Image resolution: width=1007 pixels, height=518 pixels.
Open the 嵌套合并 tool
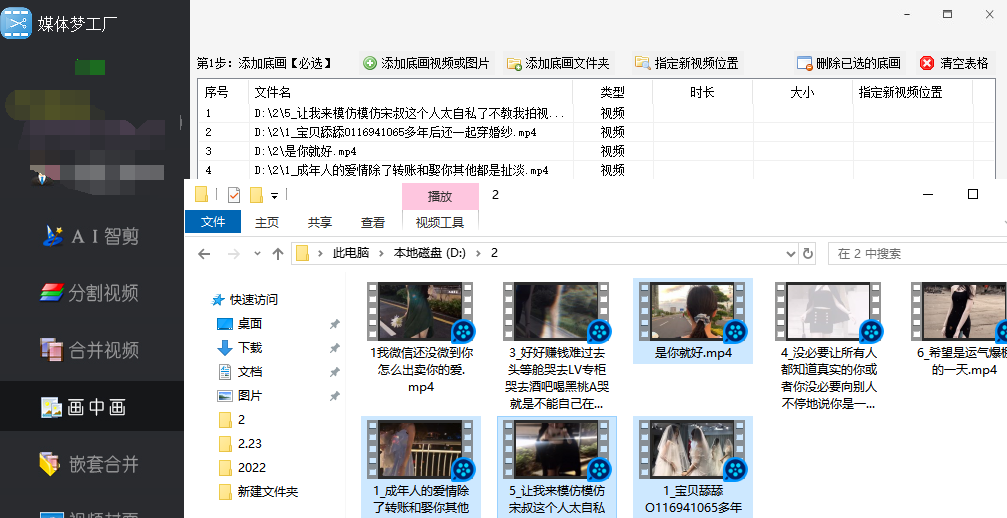click(x=89, y=463)
